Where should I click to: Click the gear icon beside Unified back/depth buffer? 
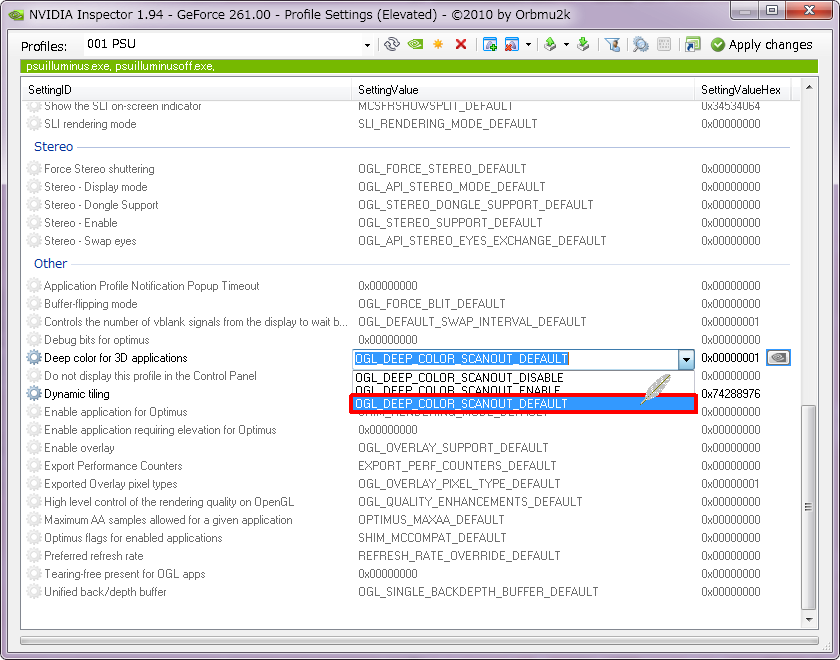pos(34,592)
